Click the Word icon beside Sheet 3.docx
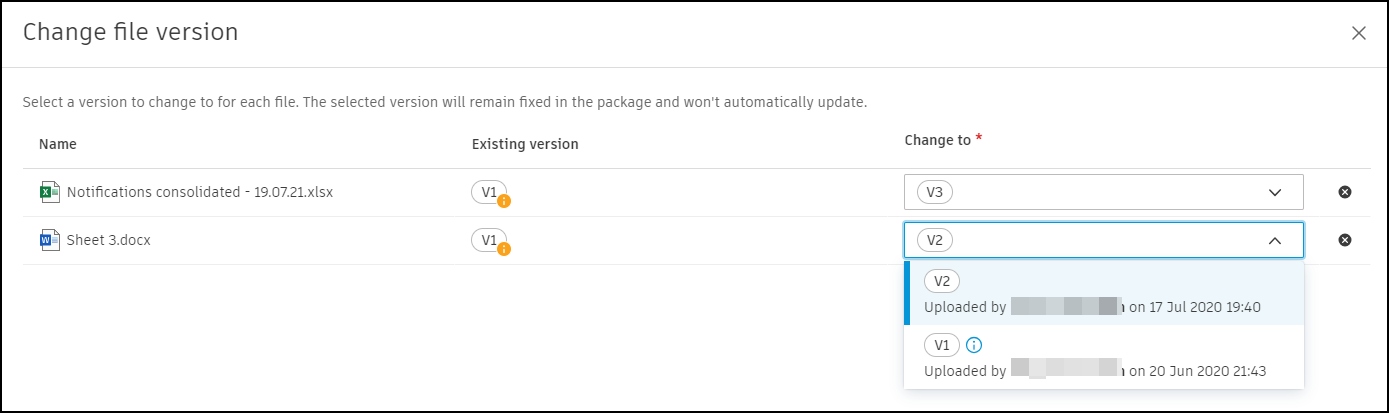 (49, 240)
